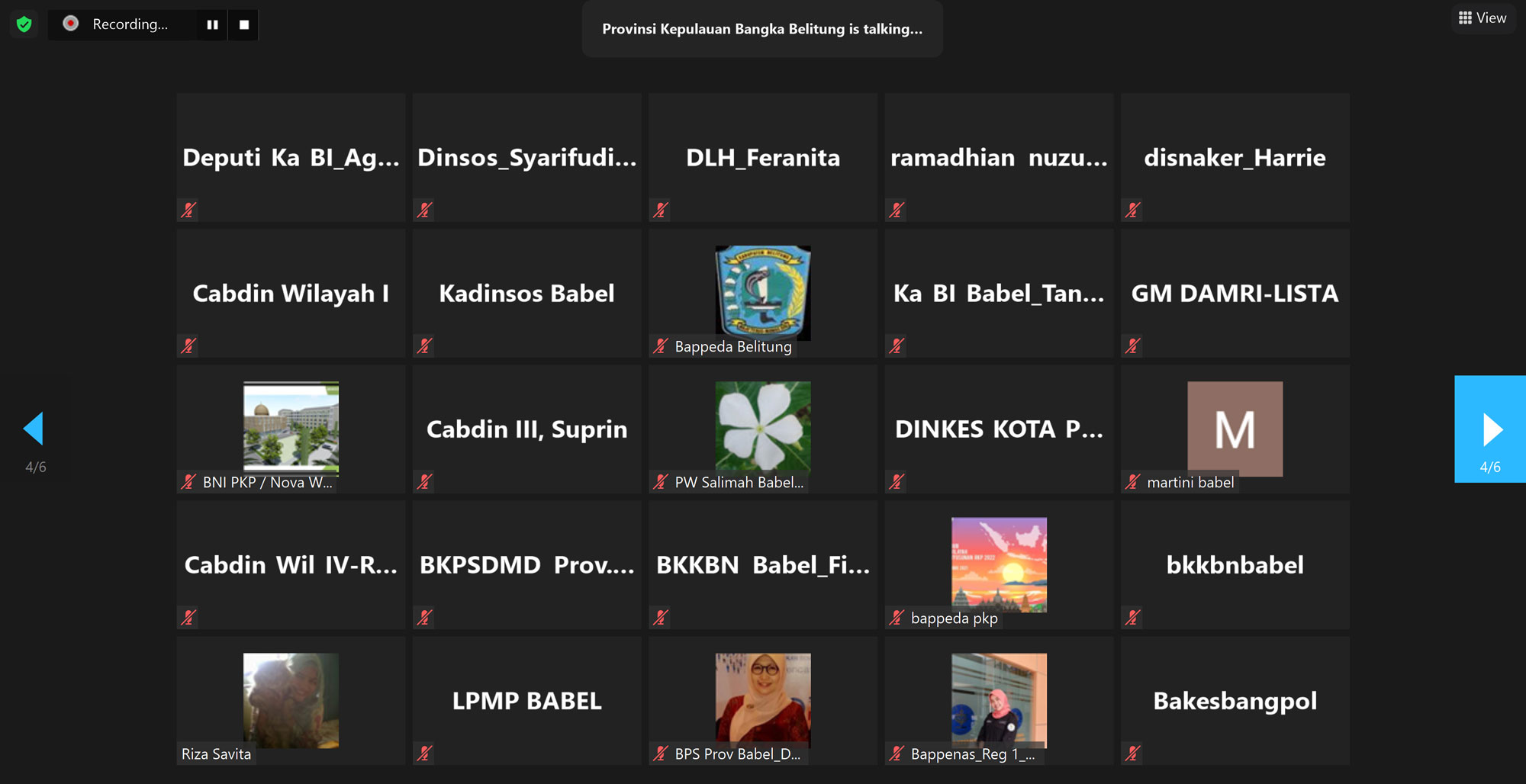Pause the recording
This screenshot has width=1526, height=784.
tap(212, 24)
